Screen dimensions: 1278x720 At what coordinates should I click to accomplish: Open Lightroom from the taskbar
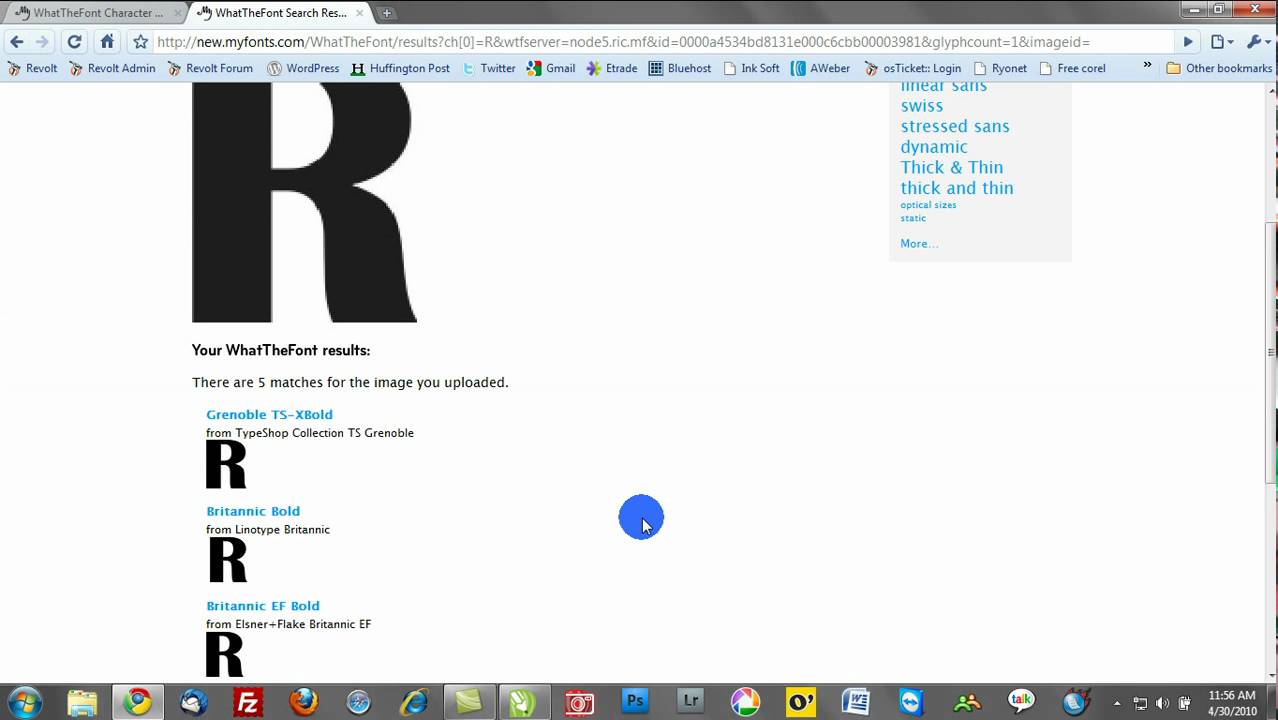[690, 702]
